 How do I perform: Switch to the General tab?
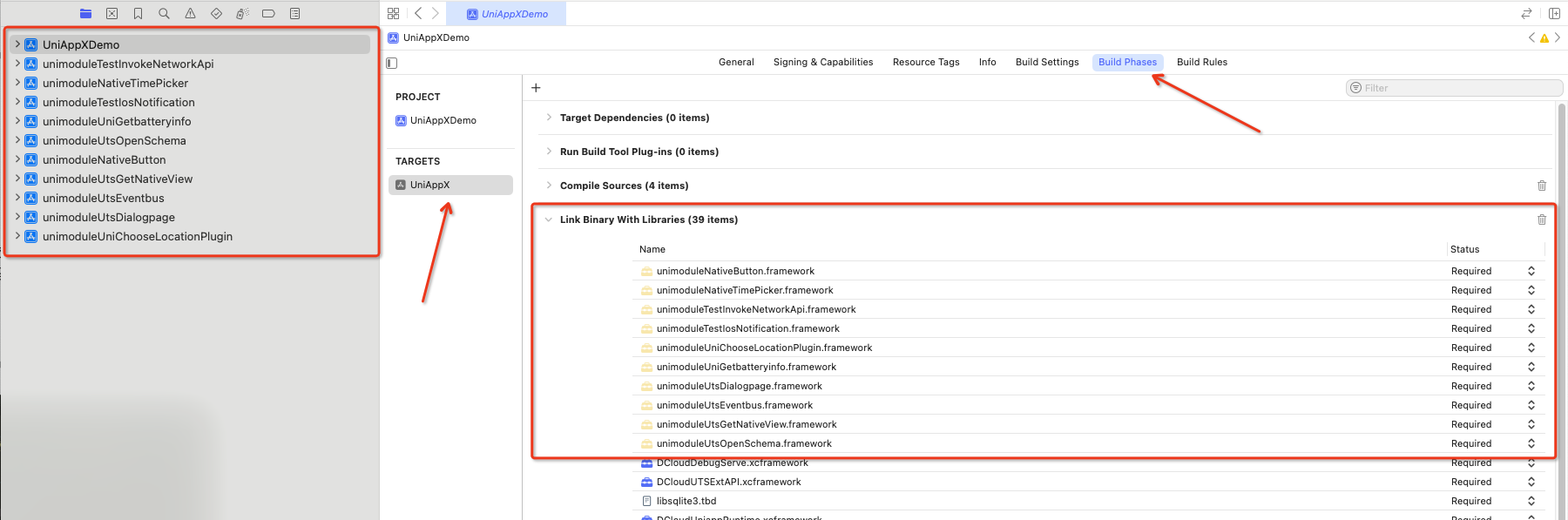(x=736, y=62)
